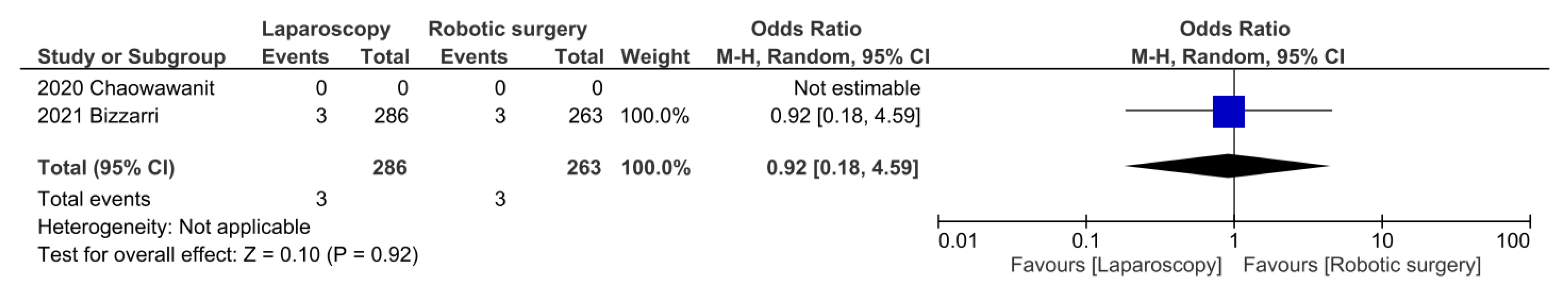Click the Study or Subgroup header
Viewport: 1568px width, 291px height.
(132, 56)
